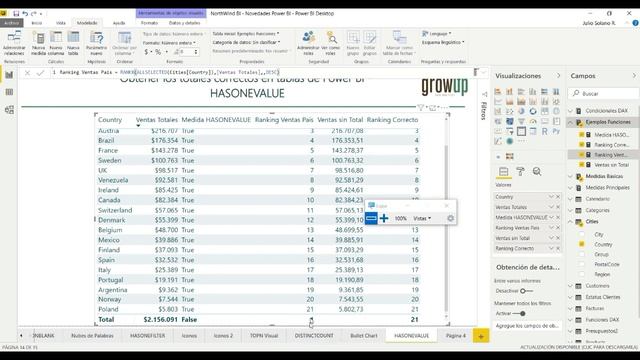640x360 pixels.
Task: Open Lenguaje dropdown
Action: coord(437,33)
